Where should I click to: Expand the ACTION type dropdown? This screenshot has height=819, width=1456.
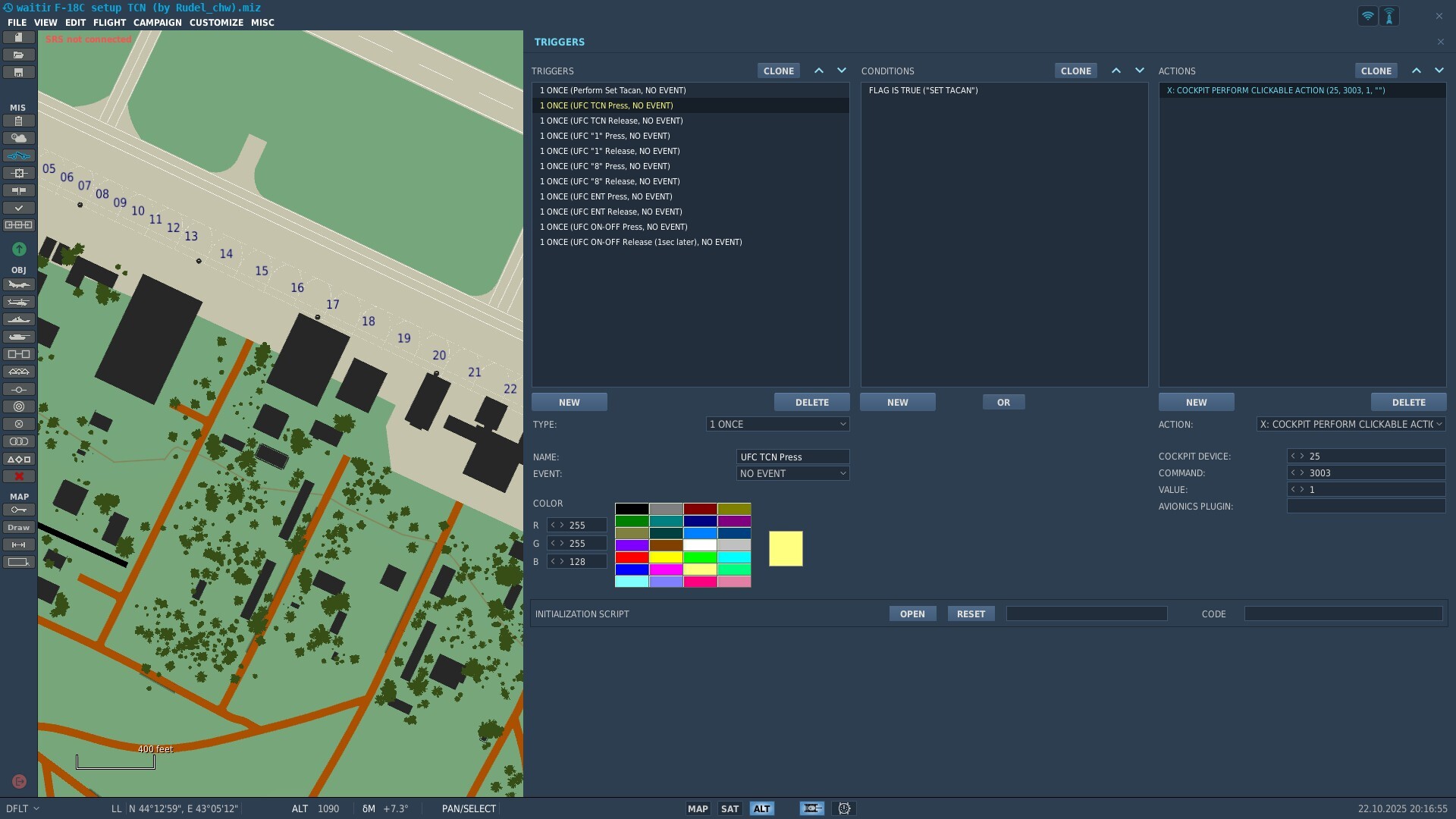point(1351,424)
